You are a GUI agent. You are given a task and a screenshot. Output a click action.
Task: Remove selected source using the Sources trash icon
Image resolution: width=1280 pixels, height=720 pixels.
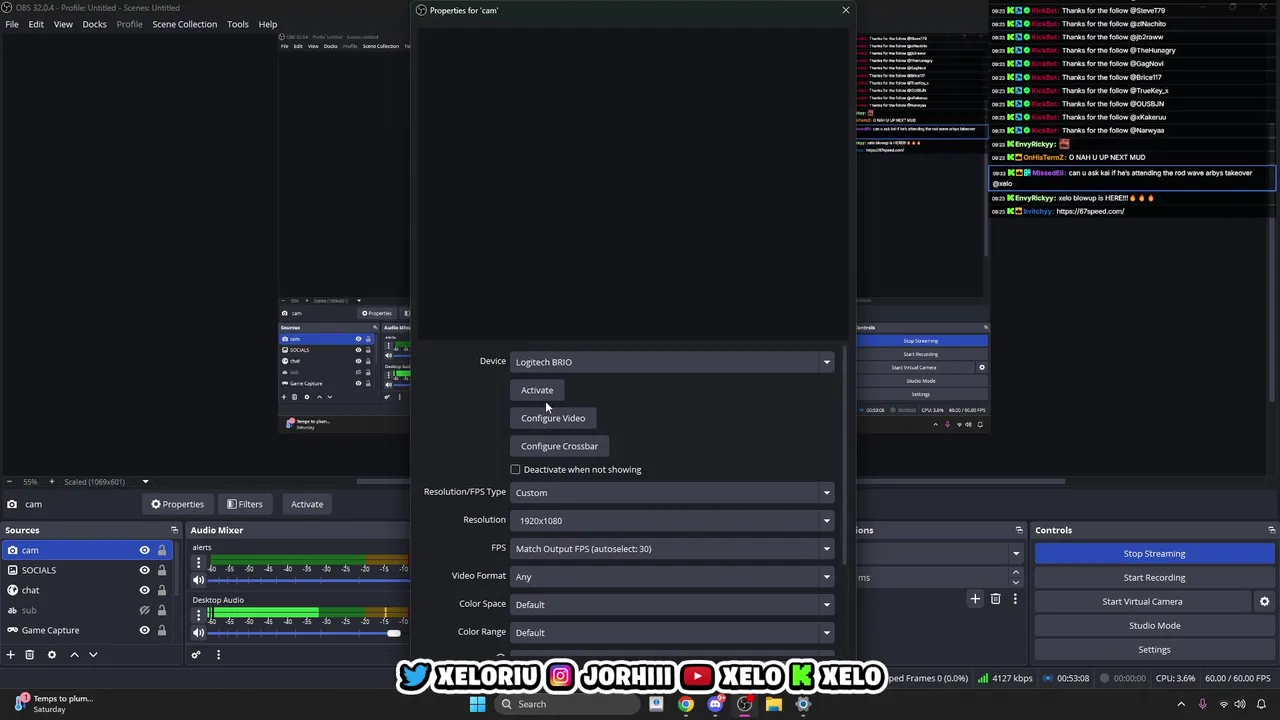pyautogui.click(x=30, y=655)
